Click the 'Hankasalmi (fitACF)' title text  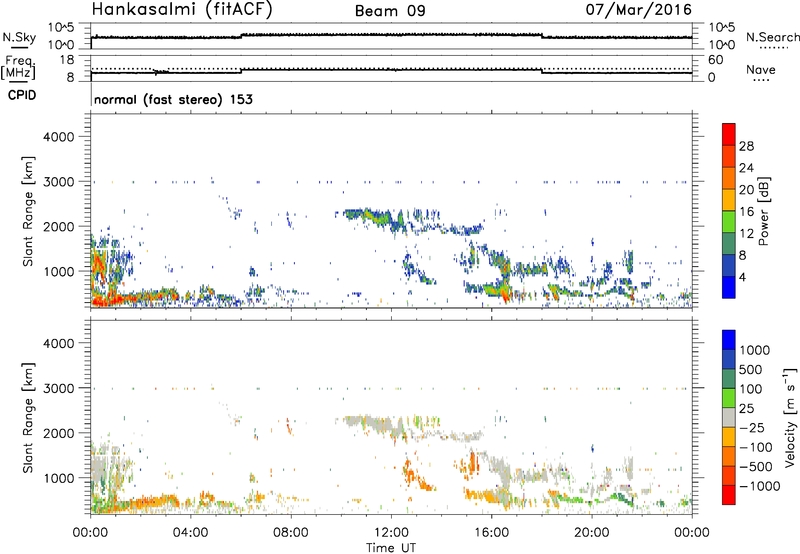point(182,10)
